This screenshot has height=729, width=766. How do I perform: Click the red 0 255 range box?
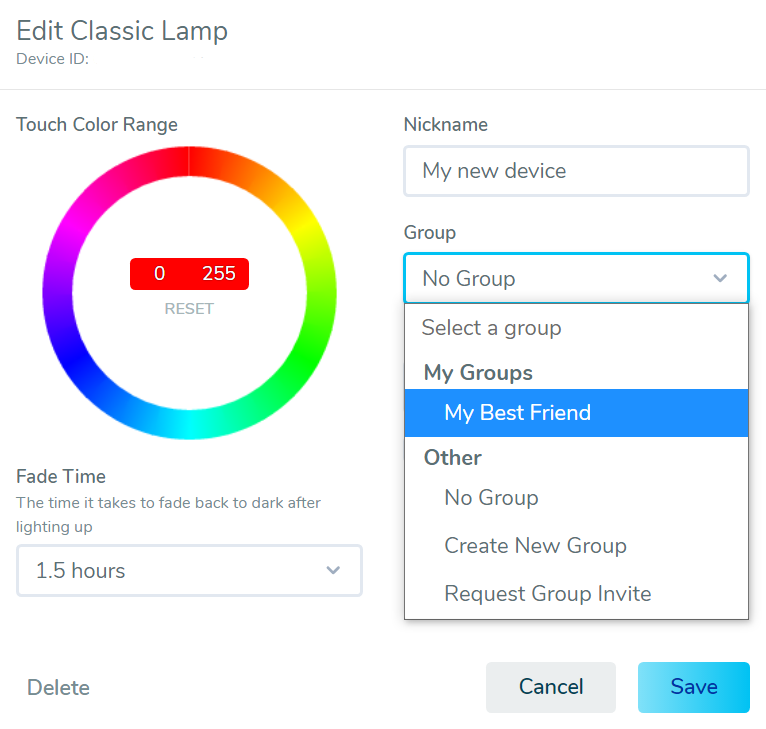pos(189,274)
